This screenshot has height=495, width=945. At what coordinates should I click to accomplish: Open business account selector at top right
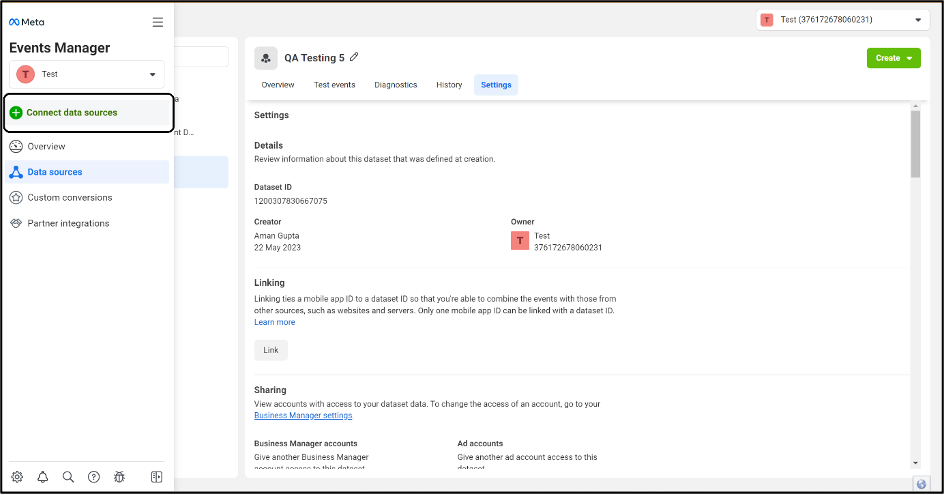pyautogui.click(x=843, y=20)
